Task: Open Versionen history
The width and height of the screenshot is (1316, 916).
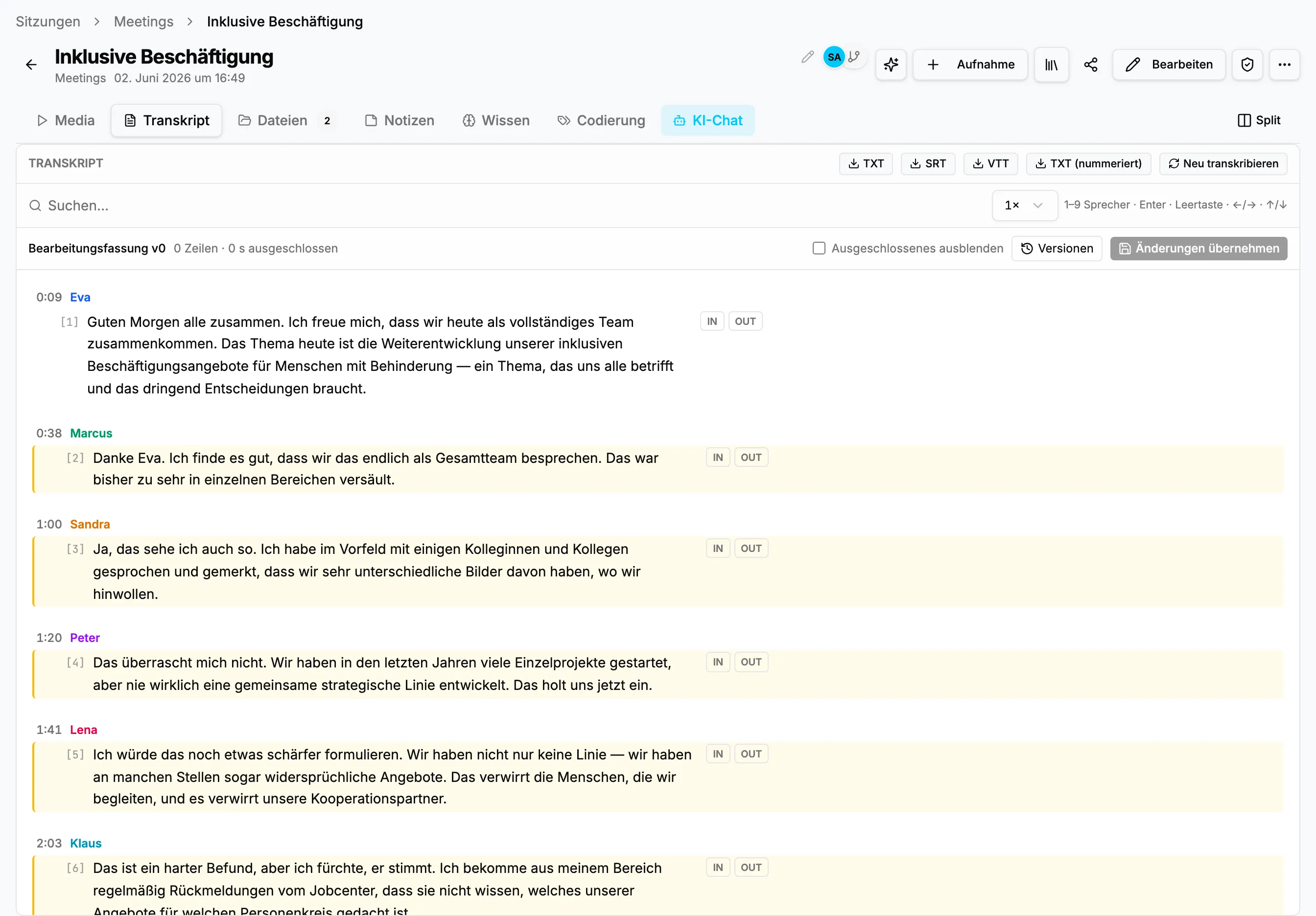Action: click(x=1057, y=249)
